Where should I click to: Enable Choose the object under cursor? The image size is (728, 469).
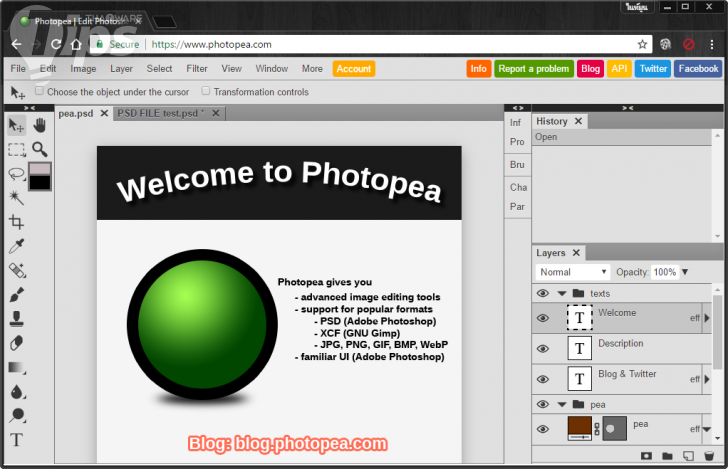39,91
